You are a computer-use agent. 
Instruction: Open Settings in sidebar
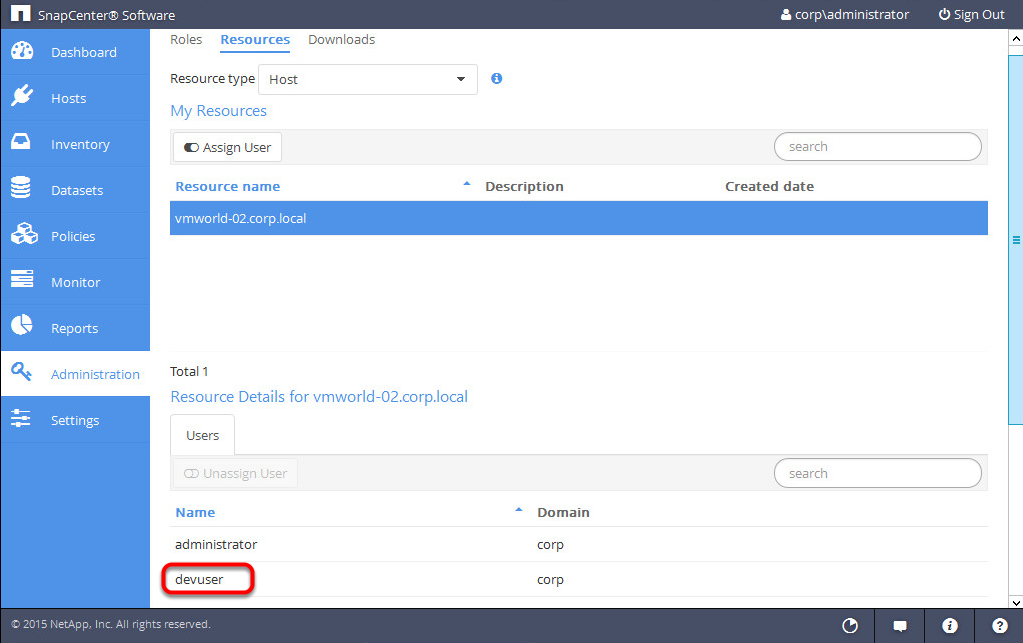pos(76,420)
